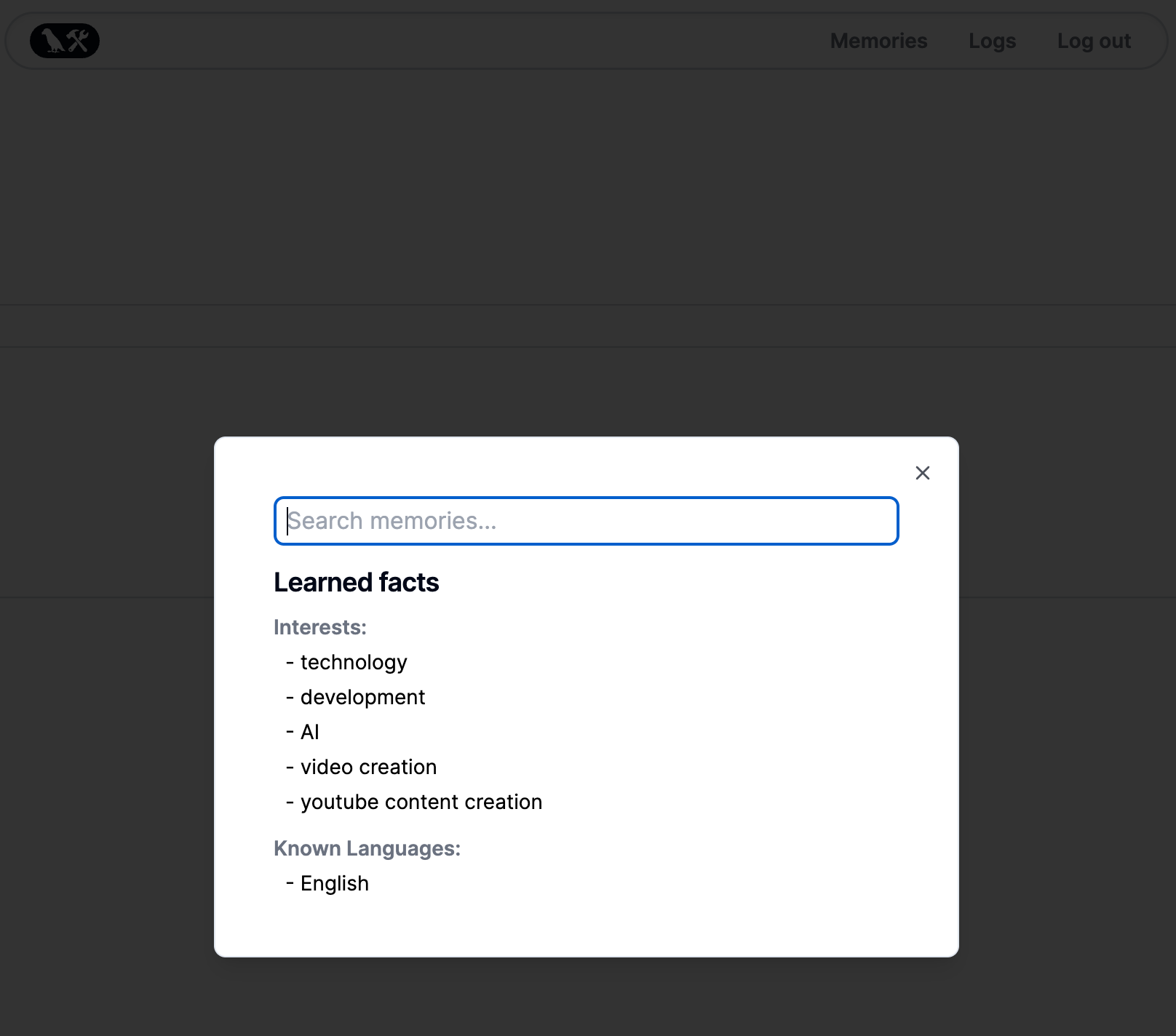Open the Memories nav item
Screen dimensions: 1176x1036
pyautogui.click(x=878, y=41)
